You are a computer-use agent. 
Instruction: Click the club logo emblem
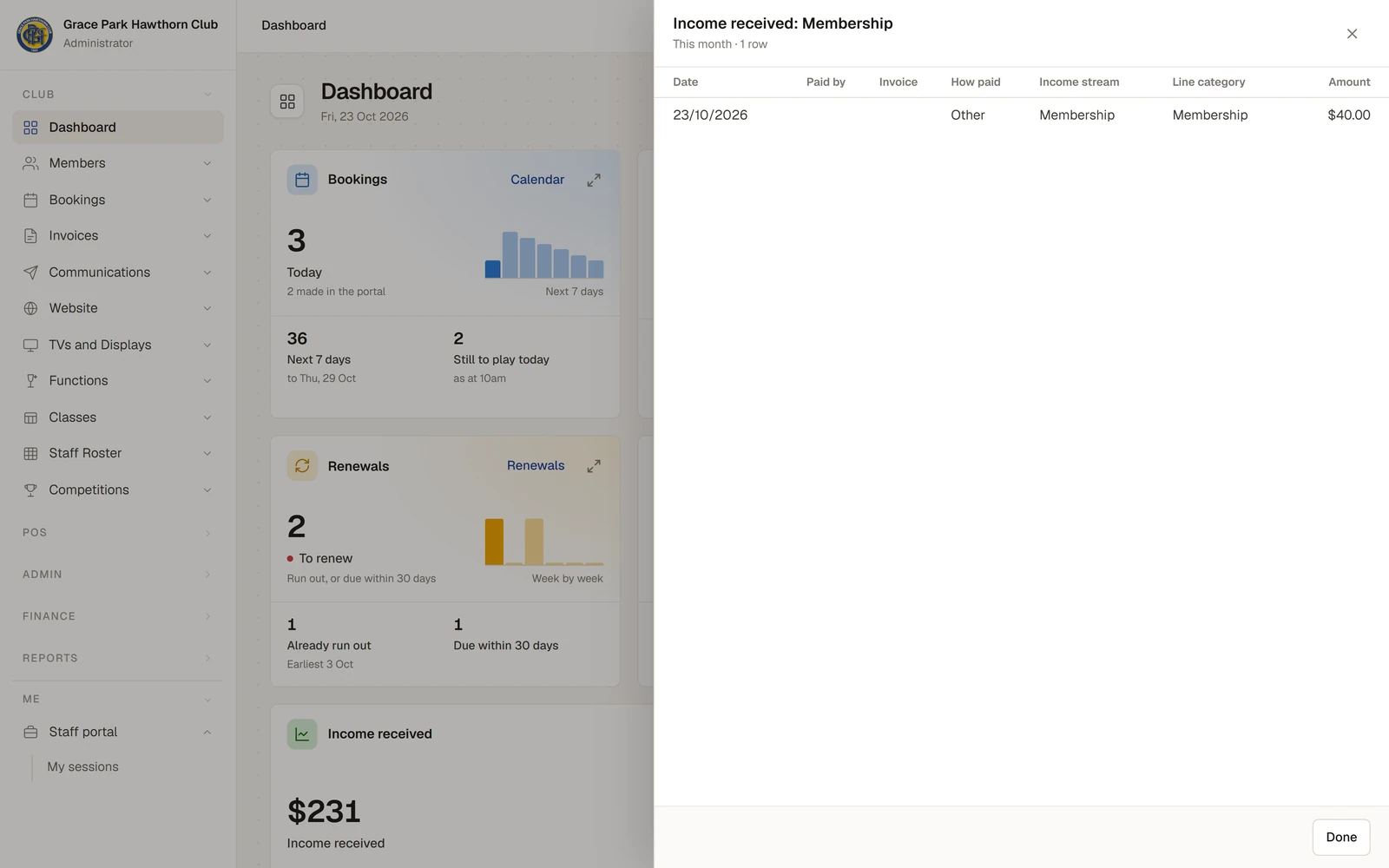35,34
